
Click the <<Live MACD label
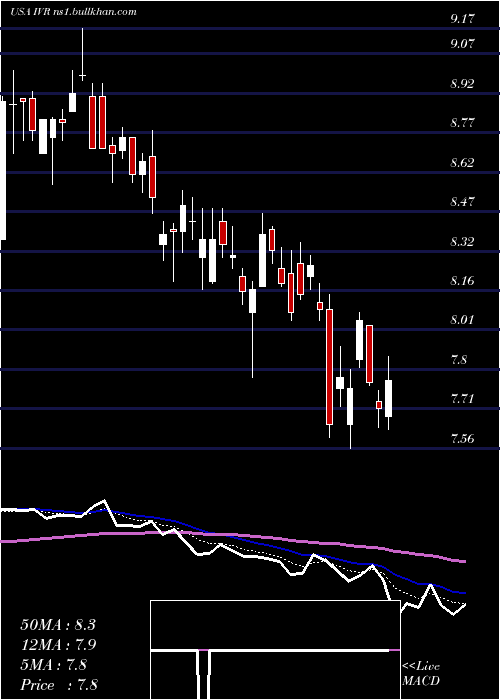click(x=421, y=673)
